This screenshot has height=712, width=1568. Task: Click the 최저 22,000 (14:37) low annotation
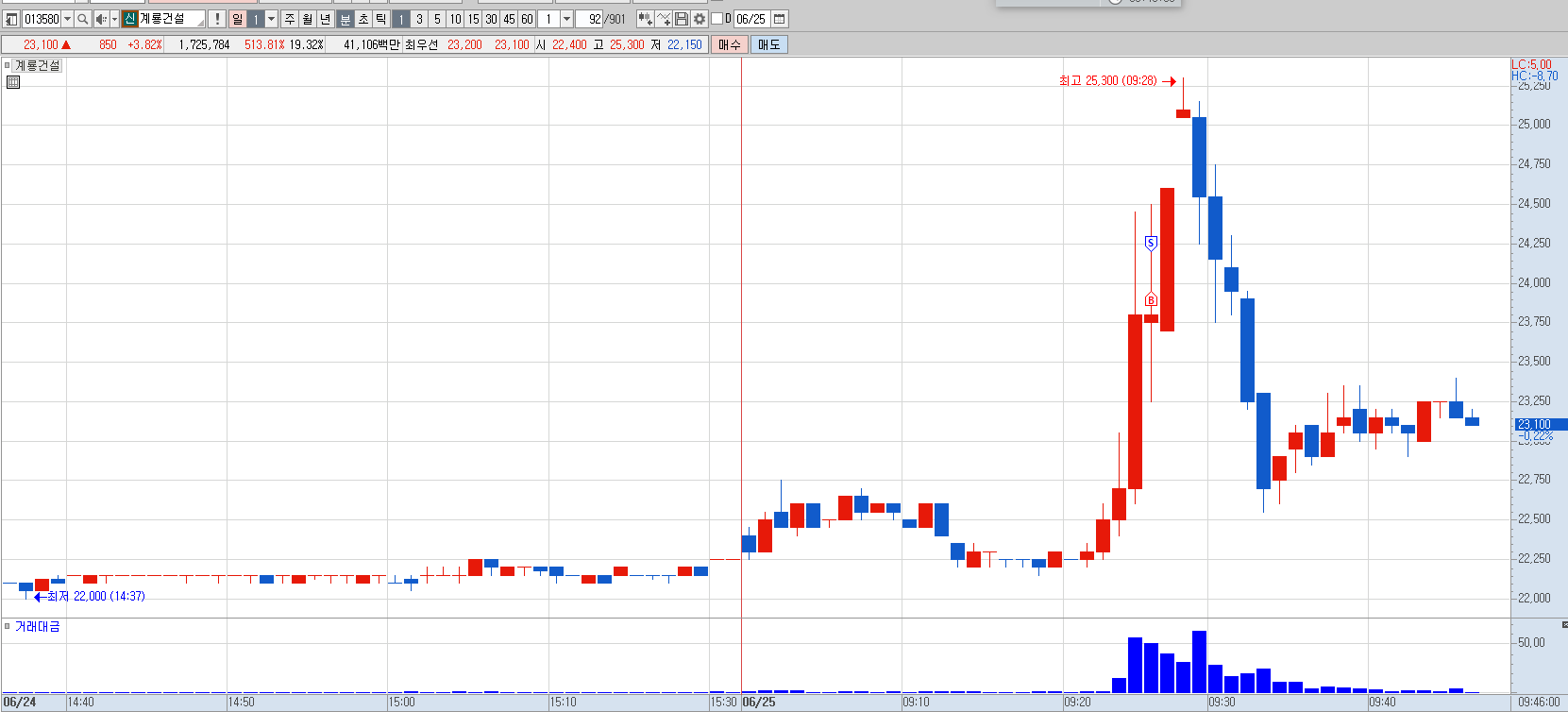[96, 596]
